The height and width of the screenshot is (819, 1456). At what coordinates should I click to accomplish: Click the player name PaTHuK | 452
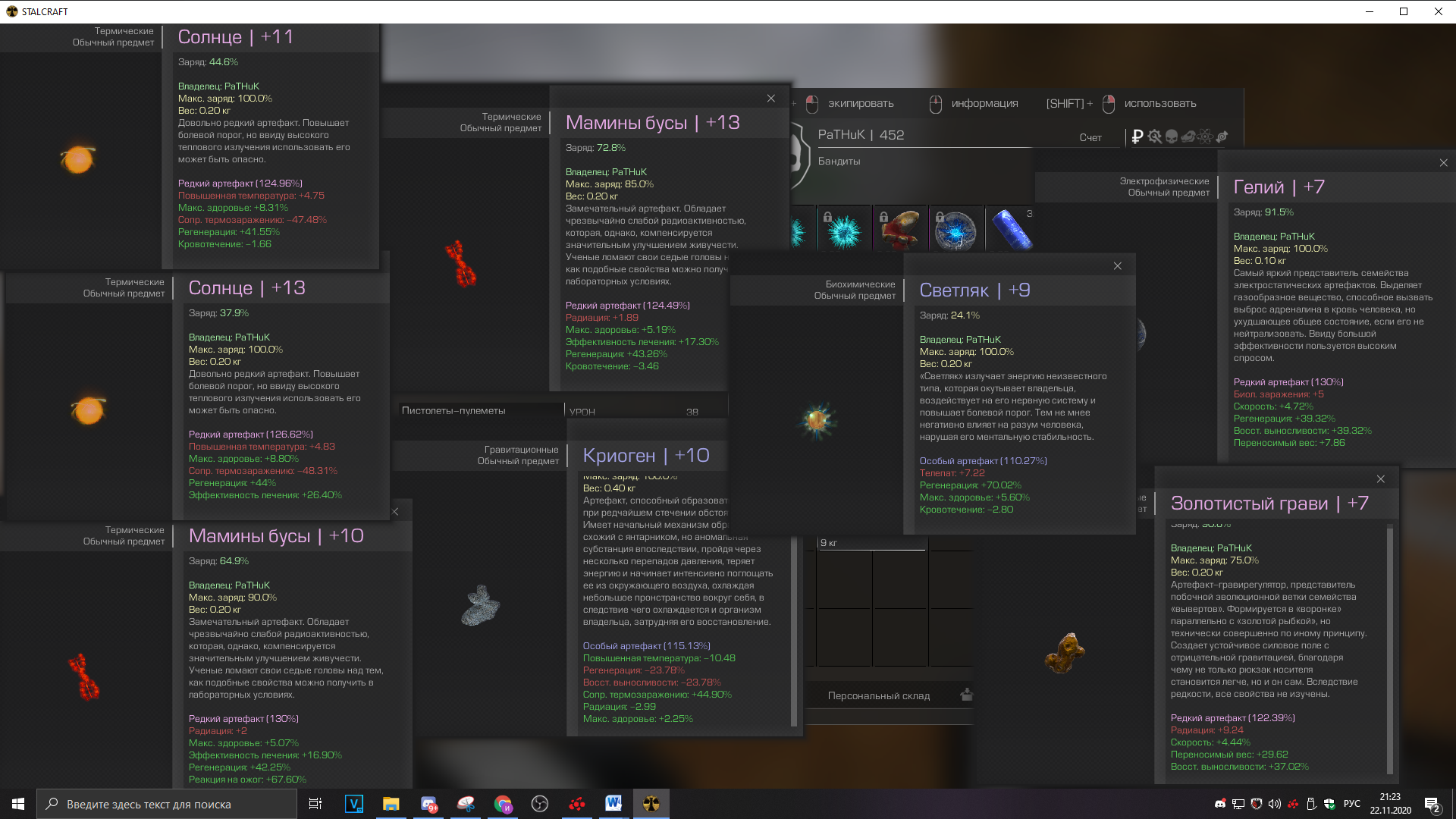click(861, 135)
